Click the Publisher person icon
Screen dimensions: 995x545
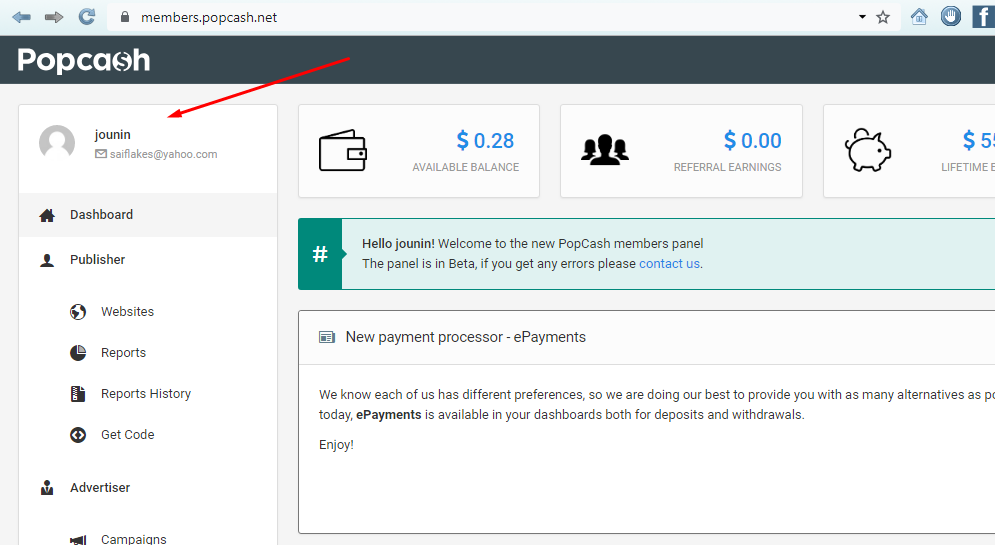[47, 260]
